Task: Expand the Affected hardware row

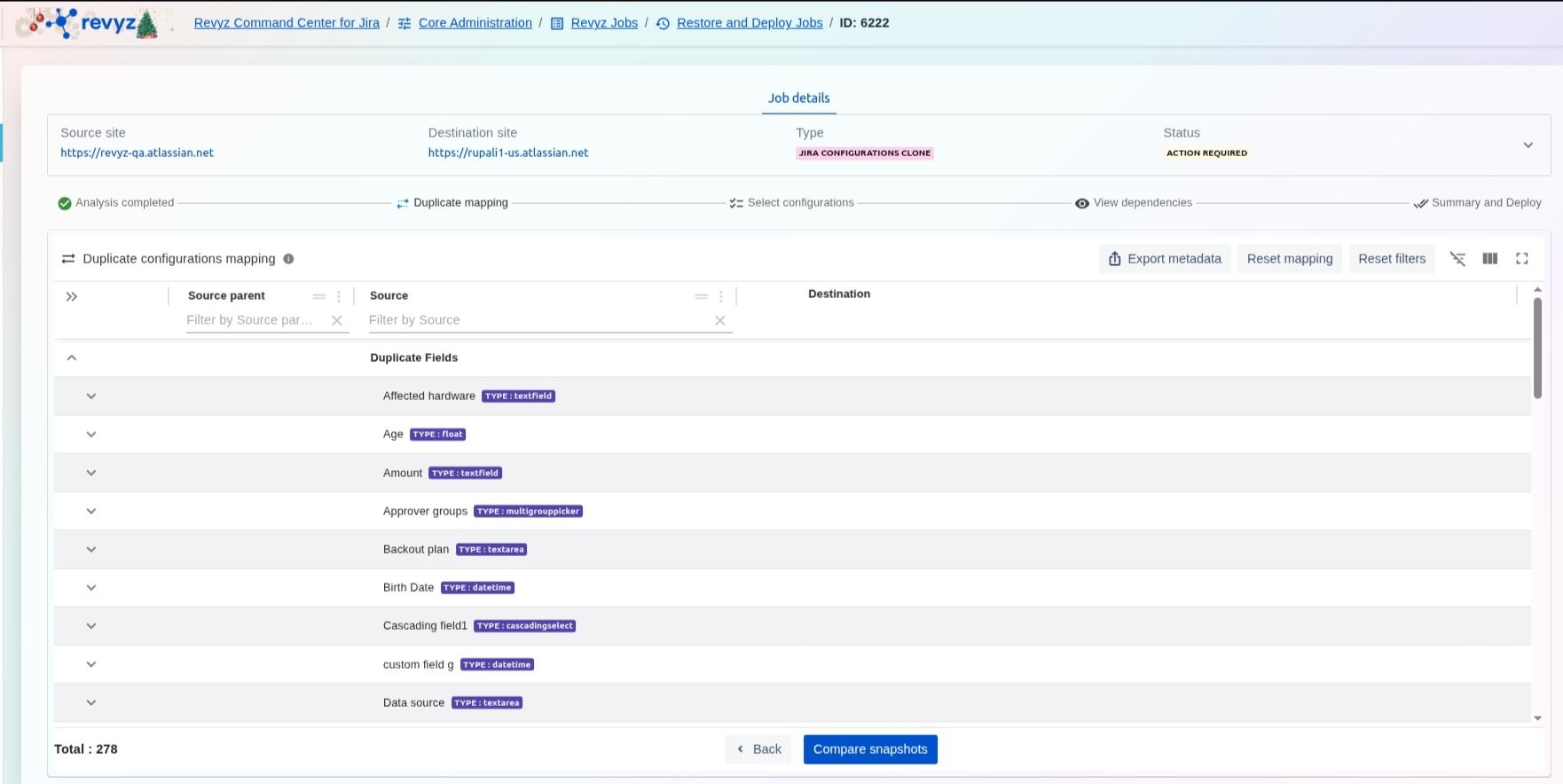Action: pos(91,396)
